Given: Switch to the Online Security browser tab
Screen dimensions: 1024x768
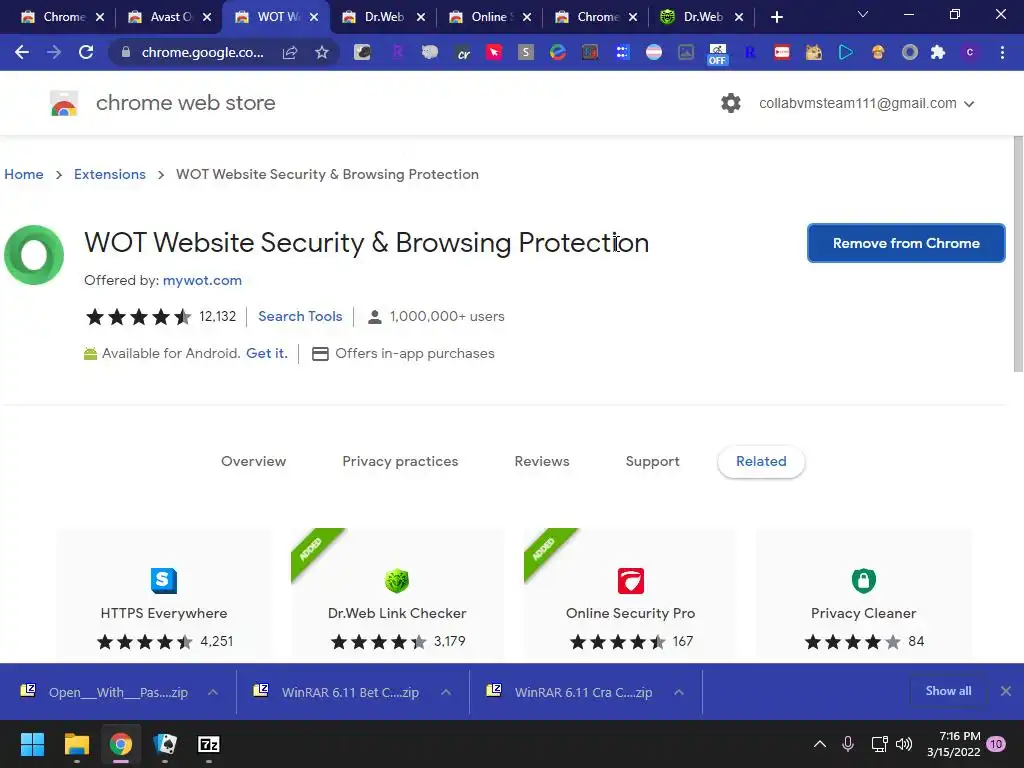Looking at the screenshot, I should point(490,17).
